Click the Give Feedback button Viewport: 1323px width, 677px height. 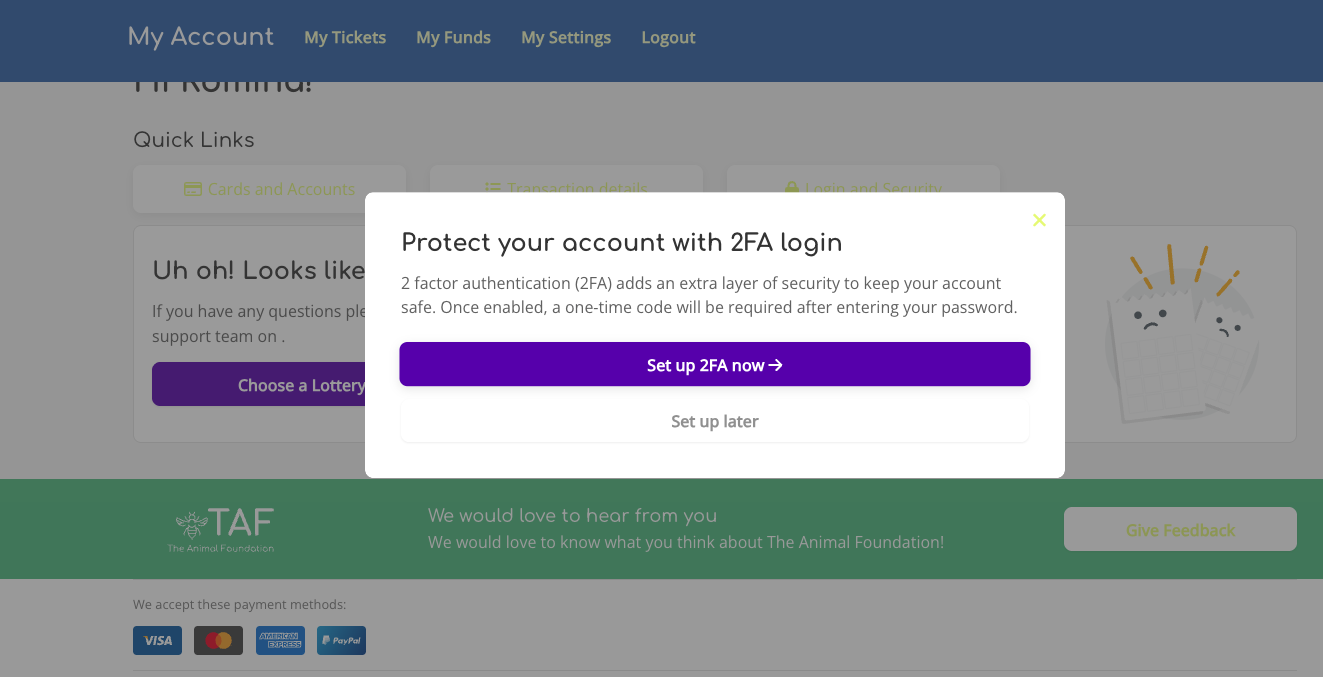coord(1180,530)
